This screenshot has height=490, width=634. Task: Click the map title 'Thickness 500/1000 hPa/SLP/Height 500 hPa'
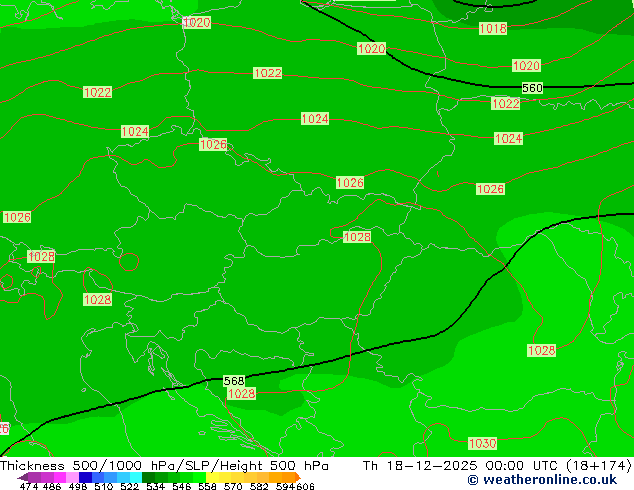point(164,465)
